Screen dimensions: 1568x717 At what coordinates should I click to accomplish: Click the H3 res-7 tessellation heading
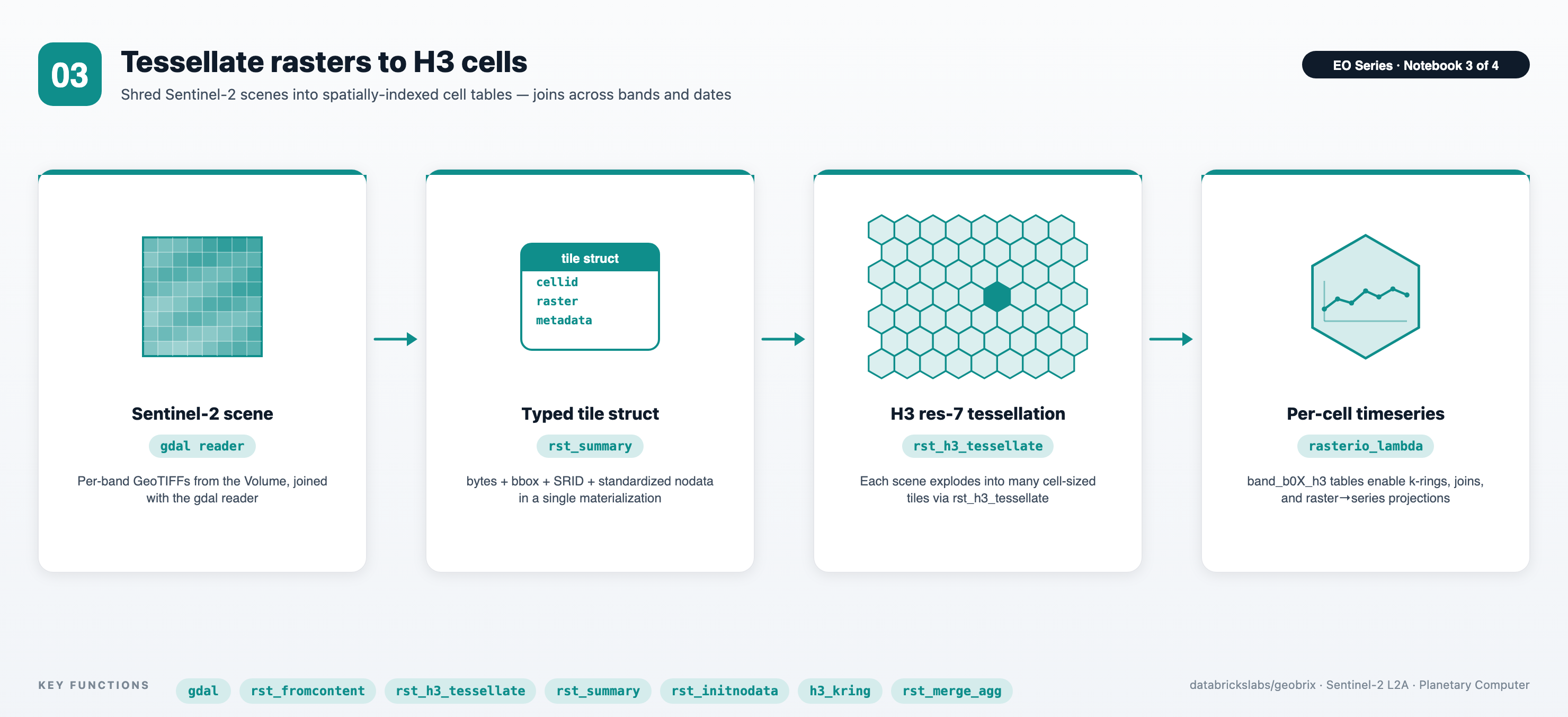tap(977, 414)
